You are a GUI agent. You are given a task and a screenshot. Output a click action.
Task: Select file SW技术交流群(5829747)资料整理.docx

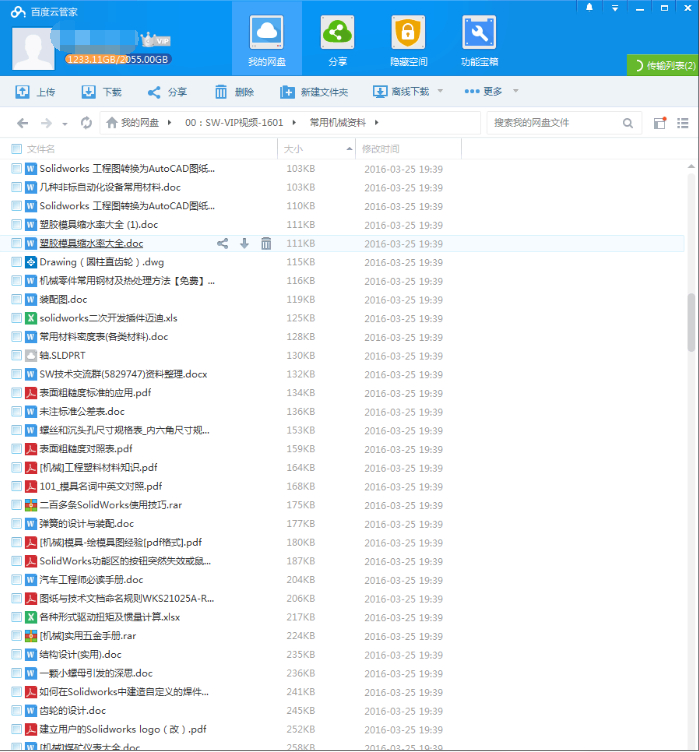click(123, 374)
